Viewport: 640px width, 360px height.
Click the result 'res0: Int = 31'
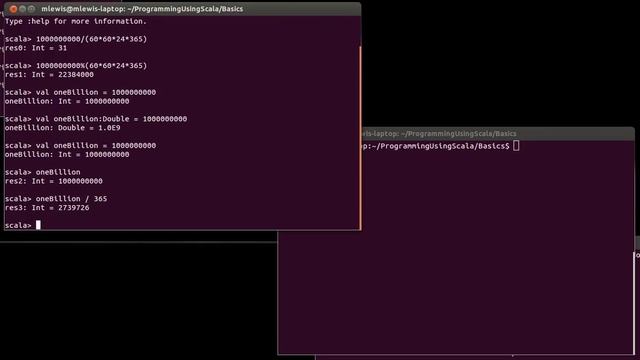[36, 48]
